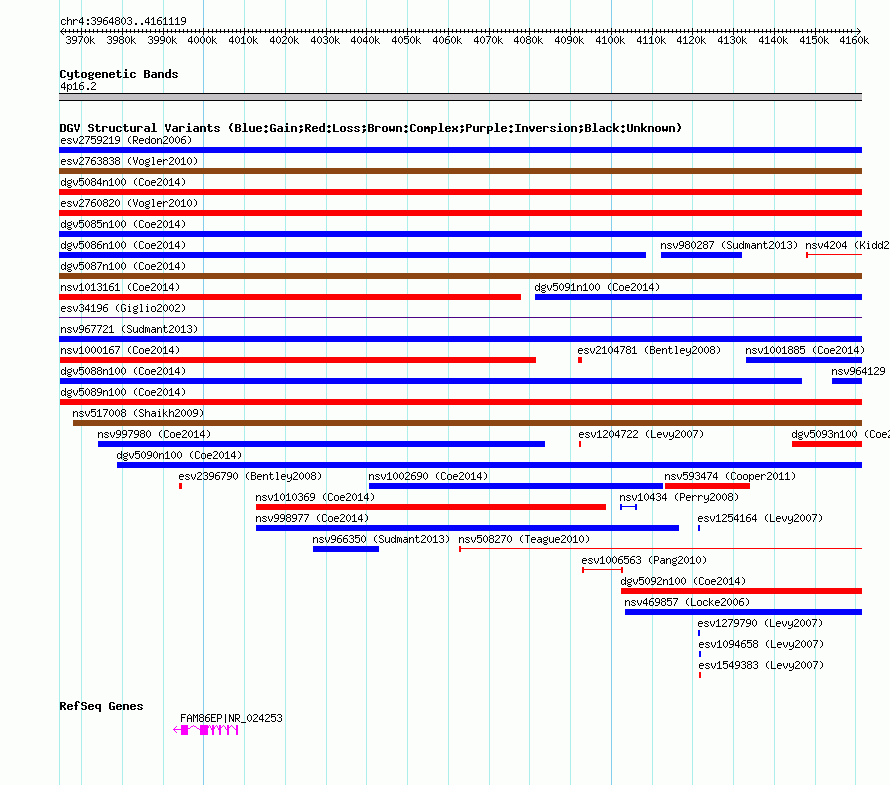890x785 pixels.
Task: Click the nsv964129 variant label
Action: (858, 371)
